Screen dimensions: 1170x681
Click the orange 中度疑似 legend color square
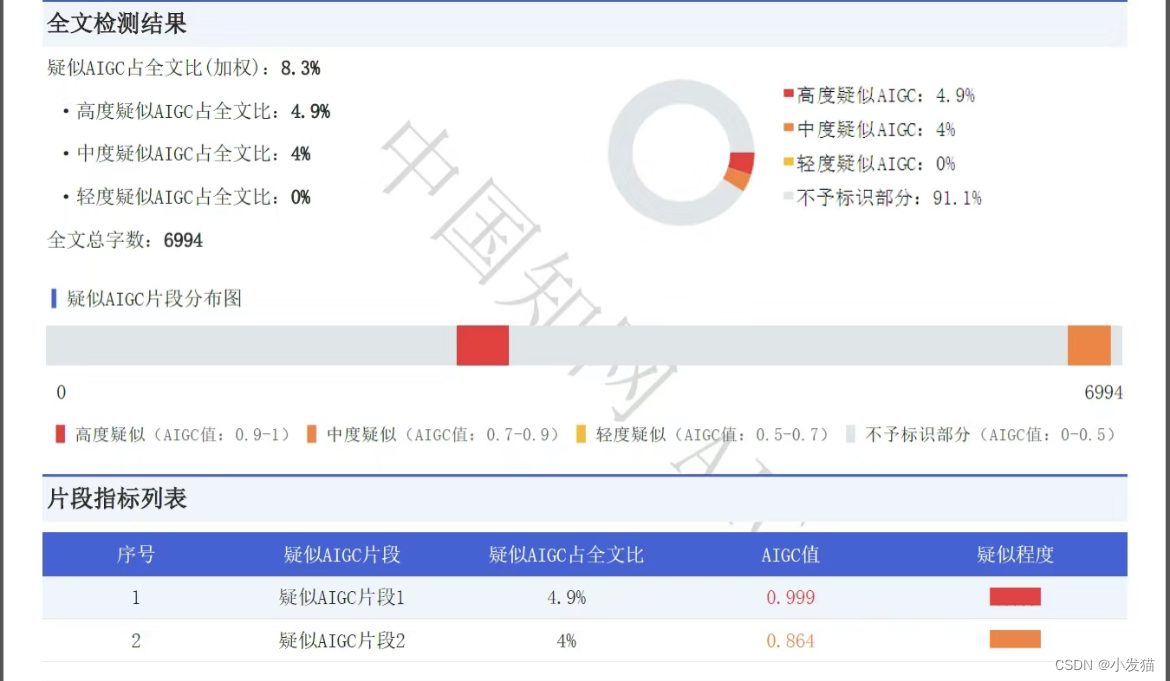pos(311,434)
